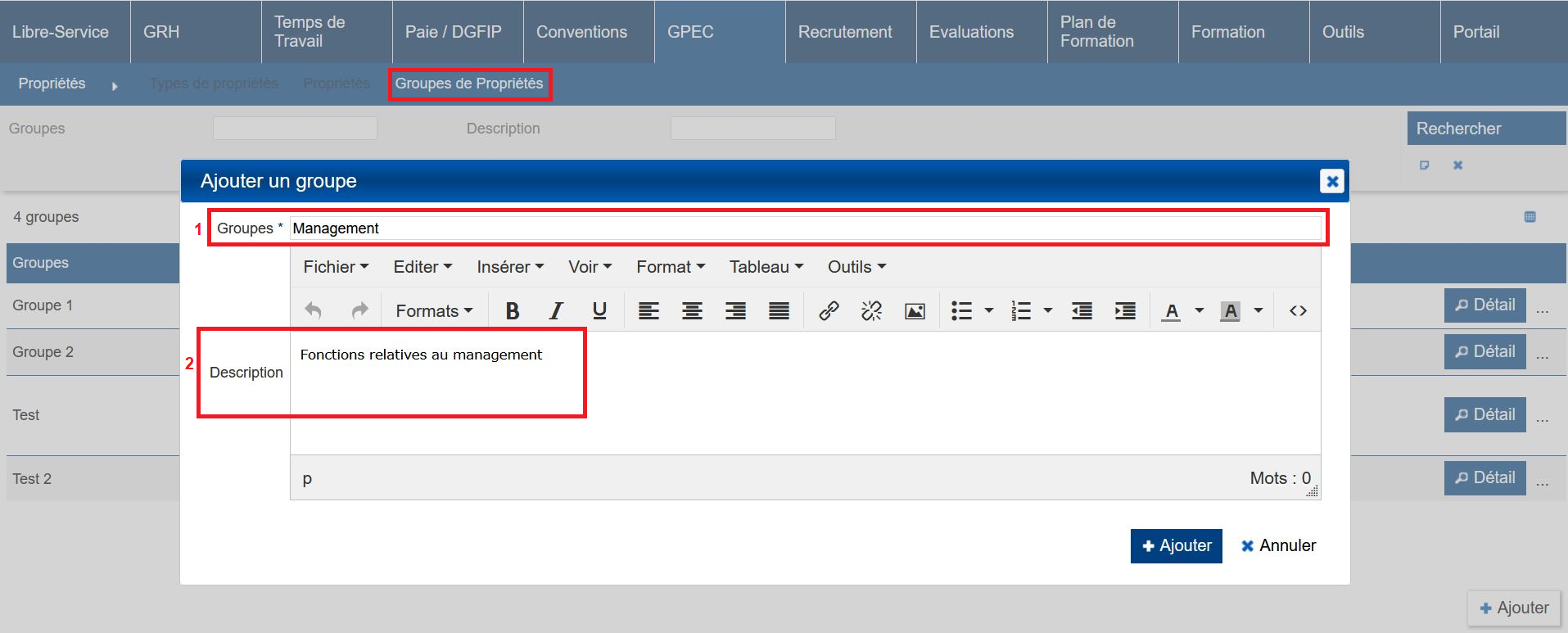
Task: Toggle bold formatting in editor toolbar
Action: click(x=513, y=311)
